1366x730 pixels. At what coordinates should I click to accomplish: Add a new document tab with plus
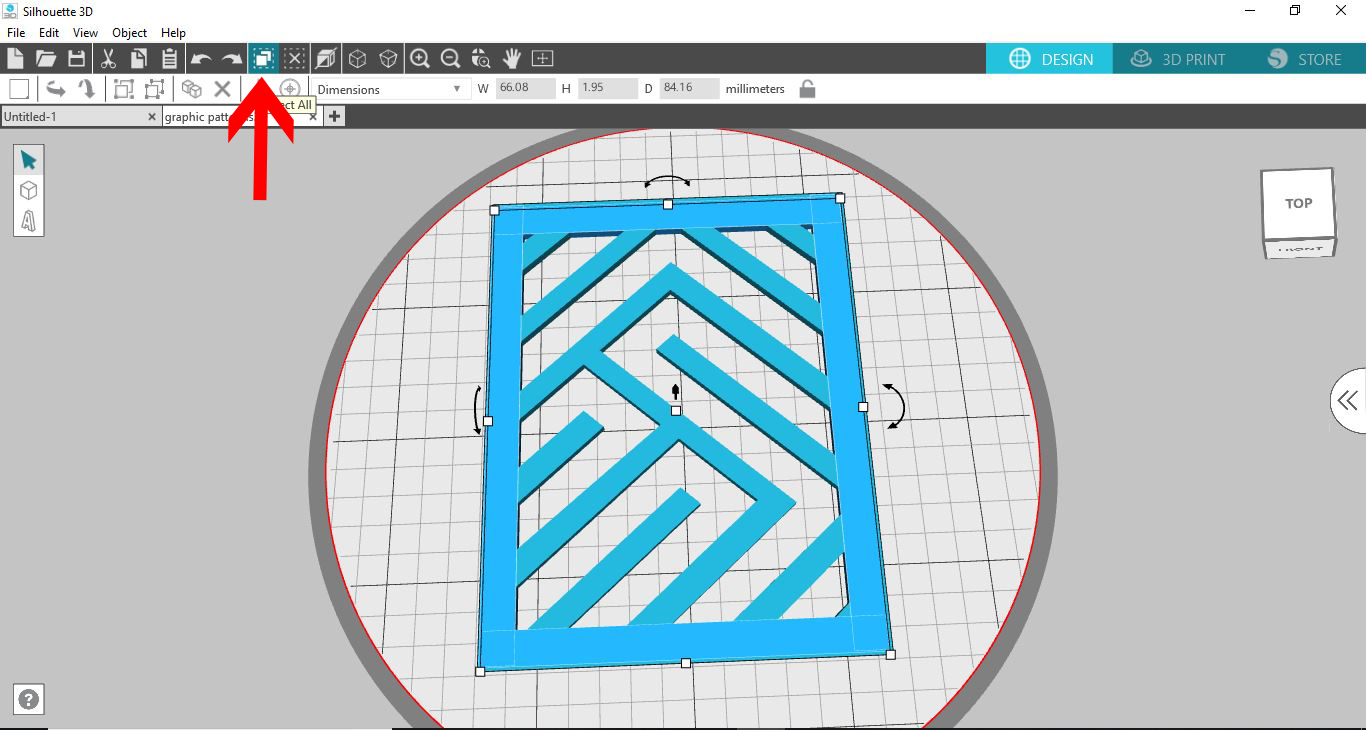[x=334, y=117]
